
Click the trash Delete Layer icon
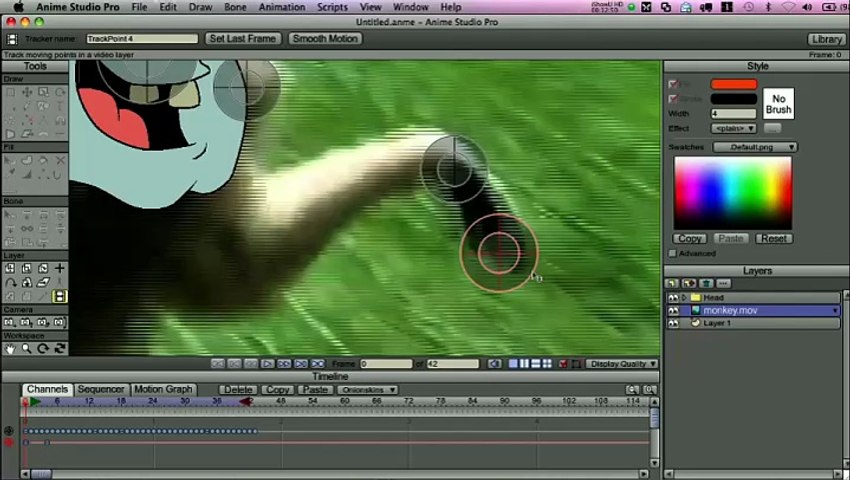click(x=706, y=283)
